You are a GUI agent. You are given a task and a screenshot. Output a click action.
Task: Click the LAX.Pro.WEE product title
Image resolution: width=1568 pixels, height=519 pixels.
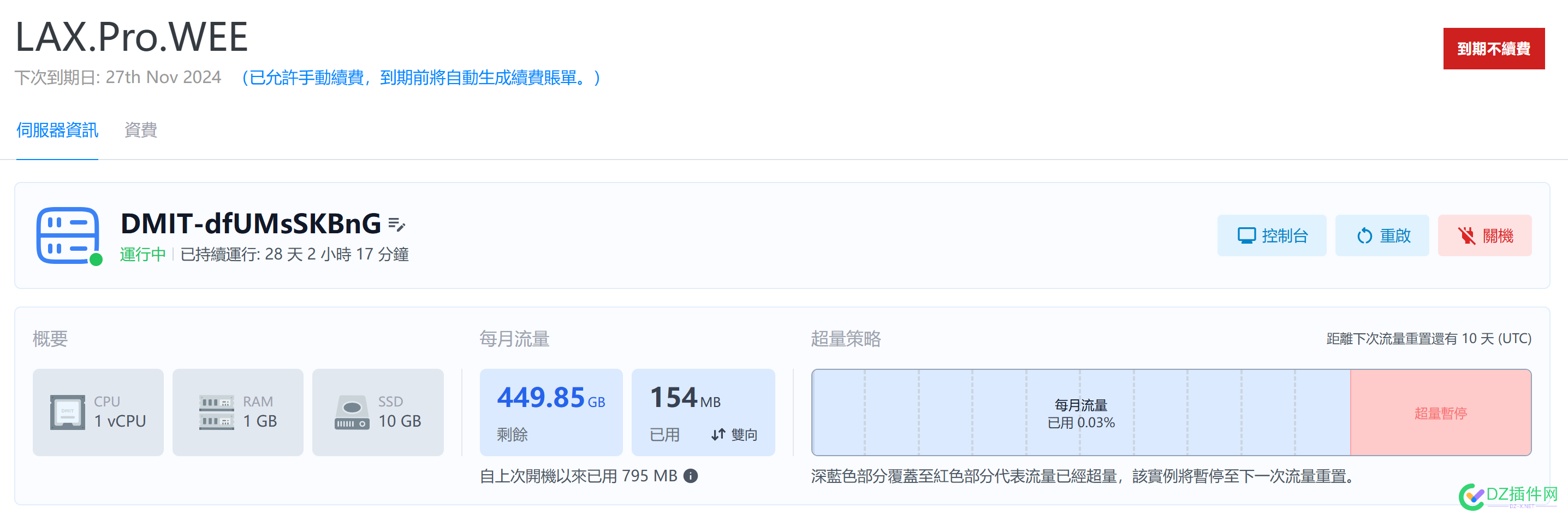tap(132, 37)
